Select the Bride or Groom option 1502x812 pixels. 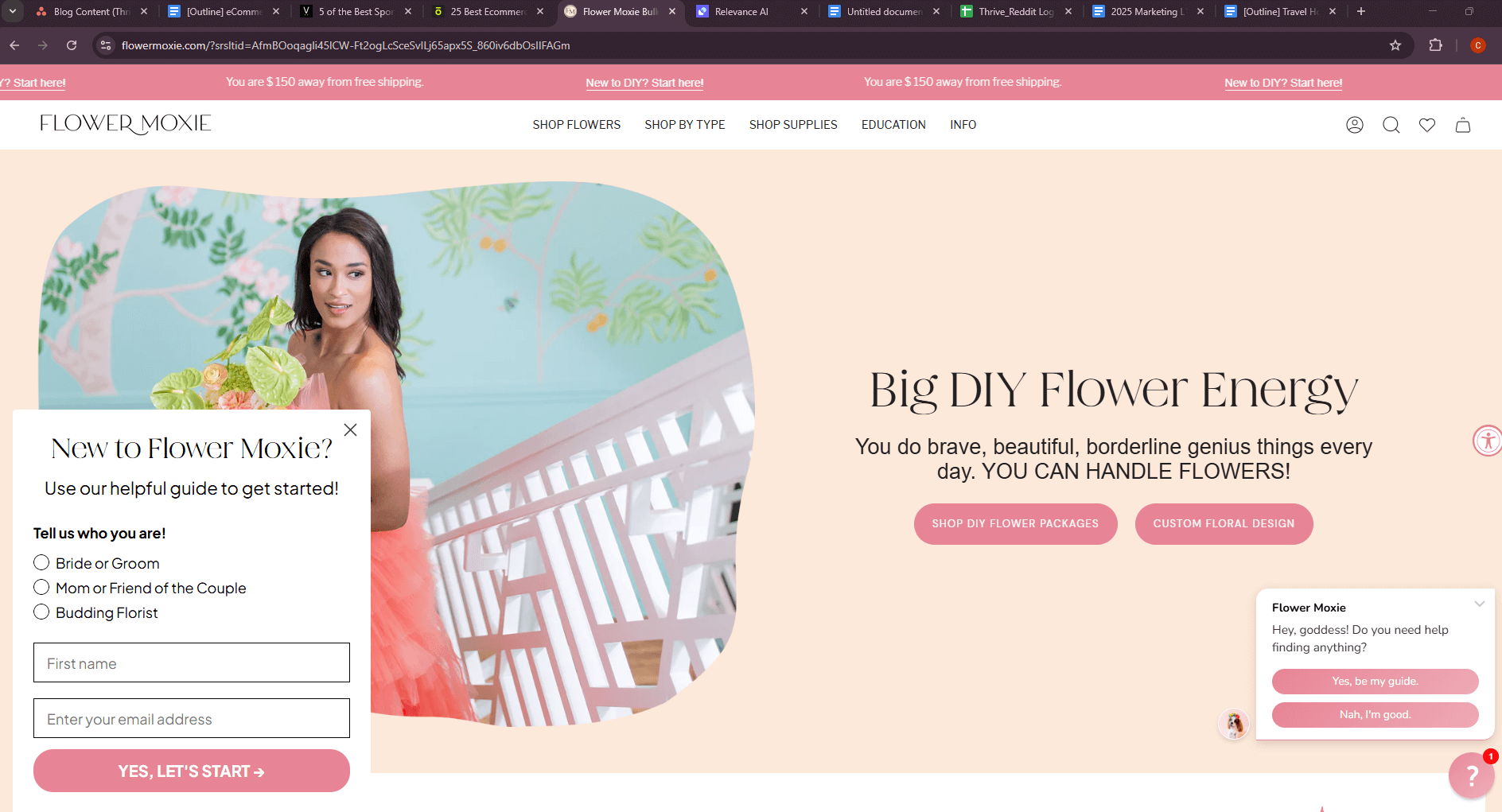41,563
